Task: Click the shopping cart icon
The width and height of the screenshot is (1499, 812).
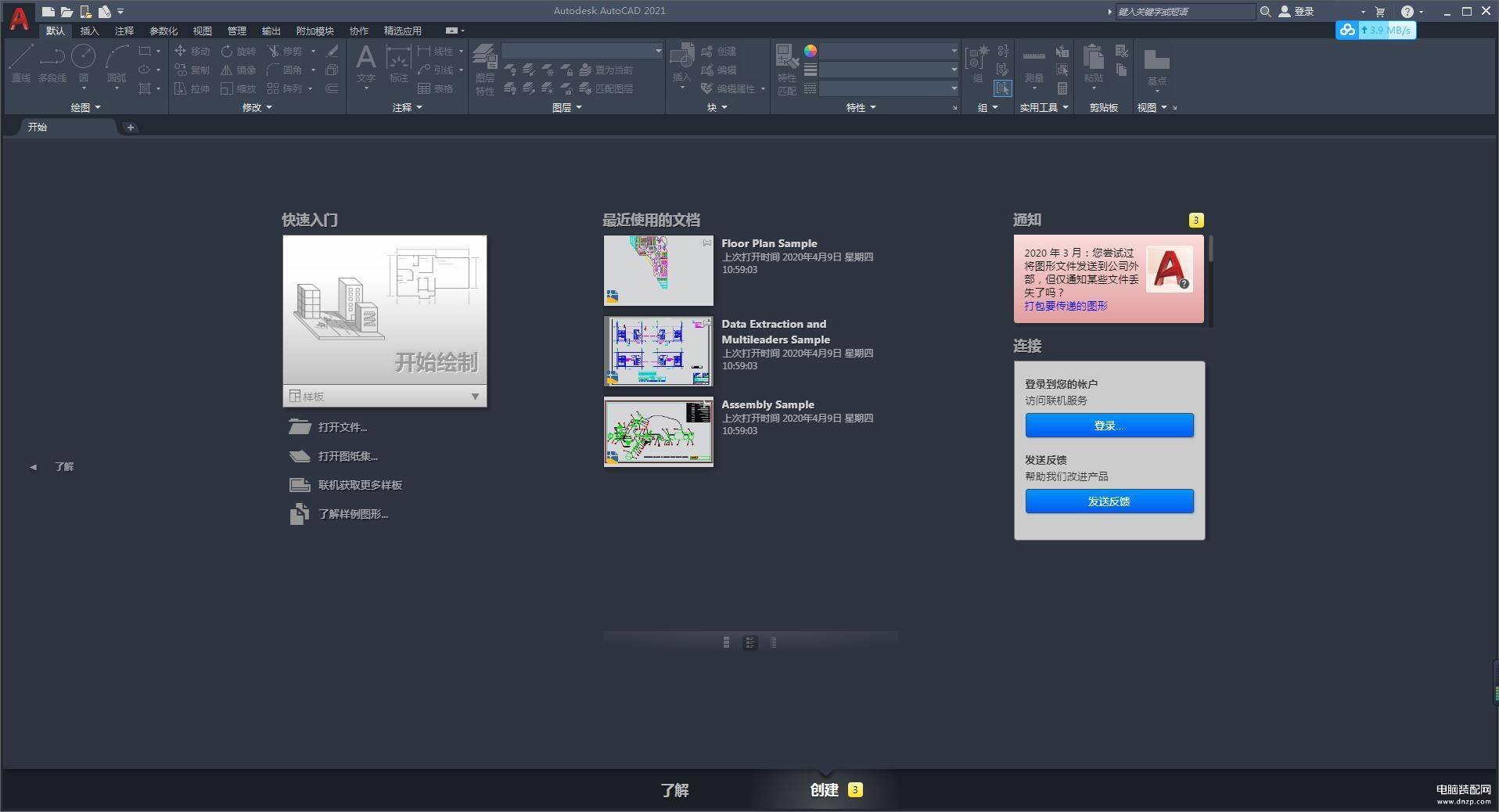Action: [1379, 12]
